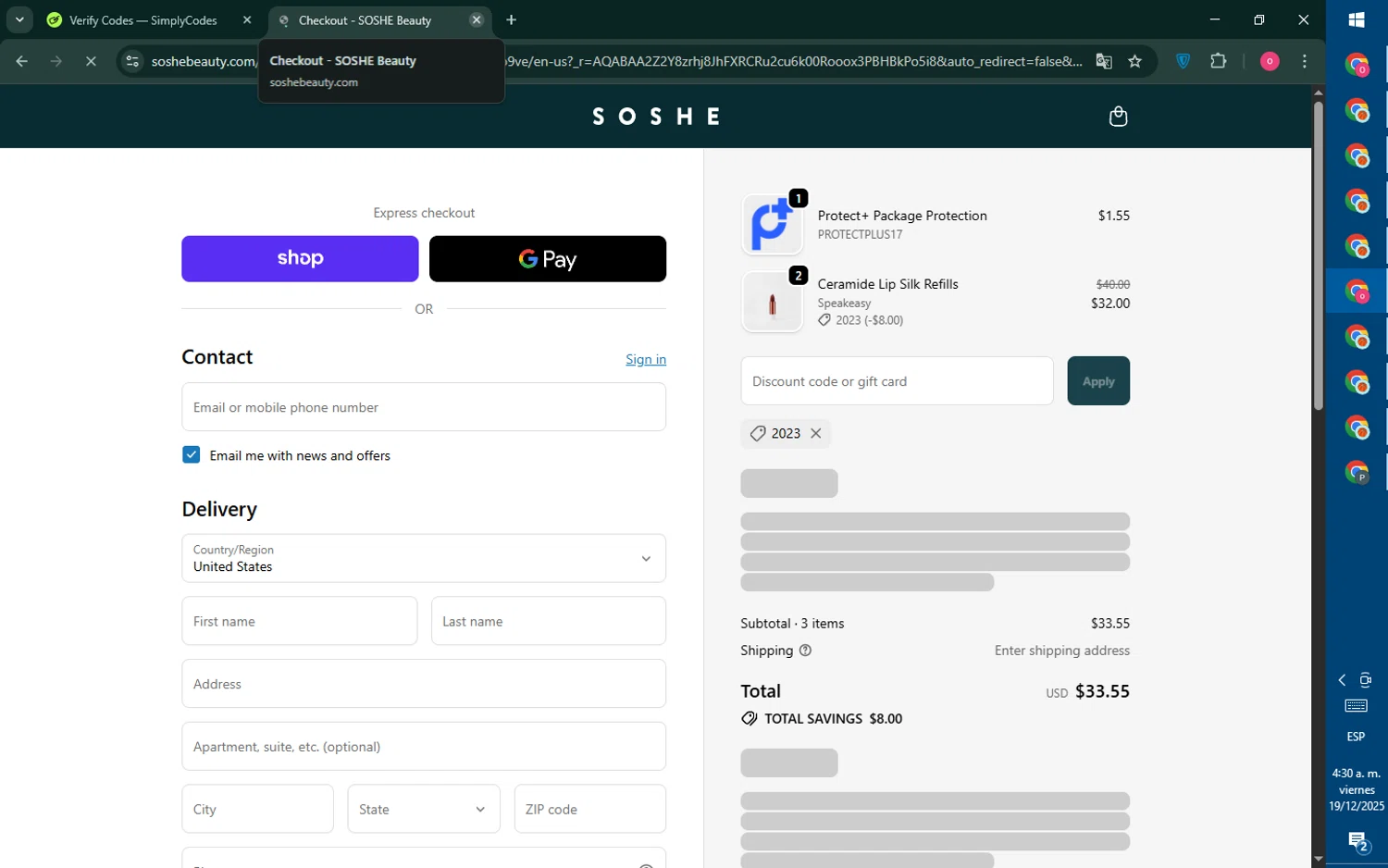Click the ZIP code field

pos(590,809)
